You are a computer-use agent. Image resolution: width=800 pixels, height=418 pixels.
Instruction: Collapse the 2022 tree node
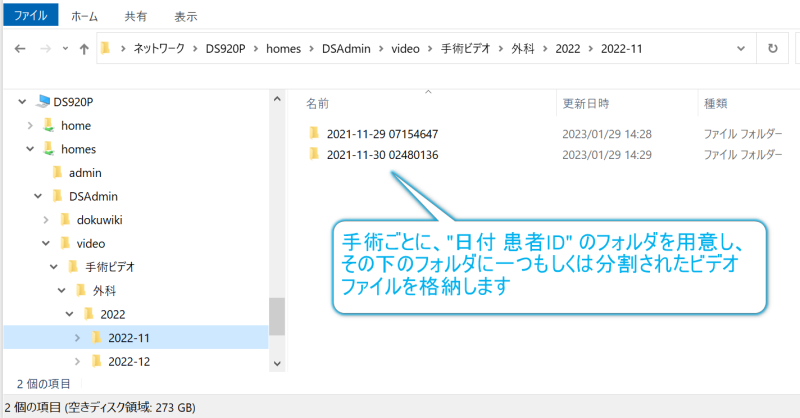(x=70, y=314)
